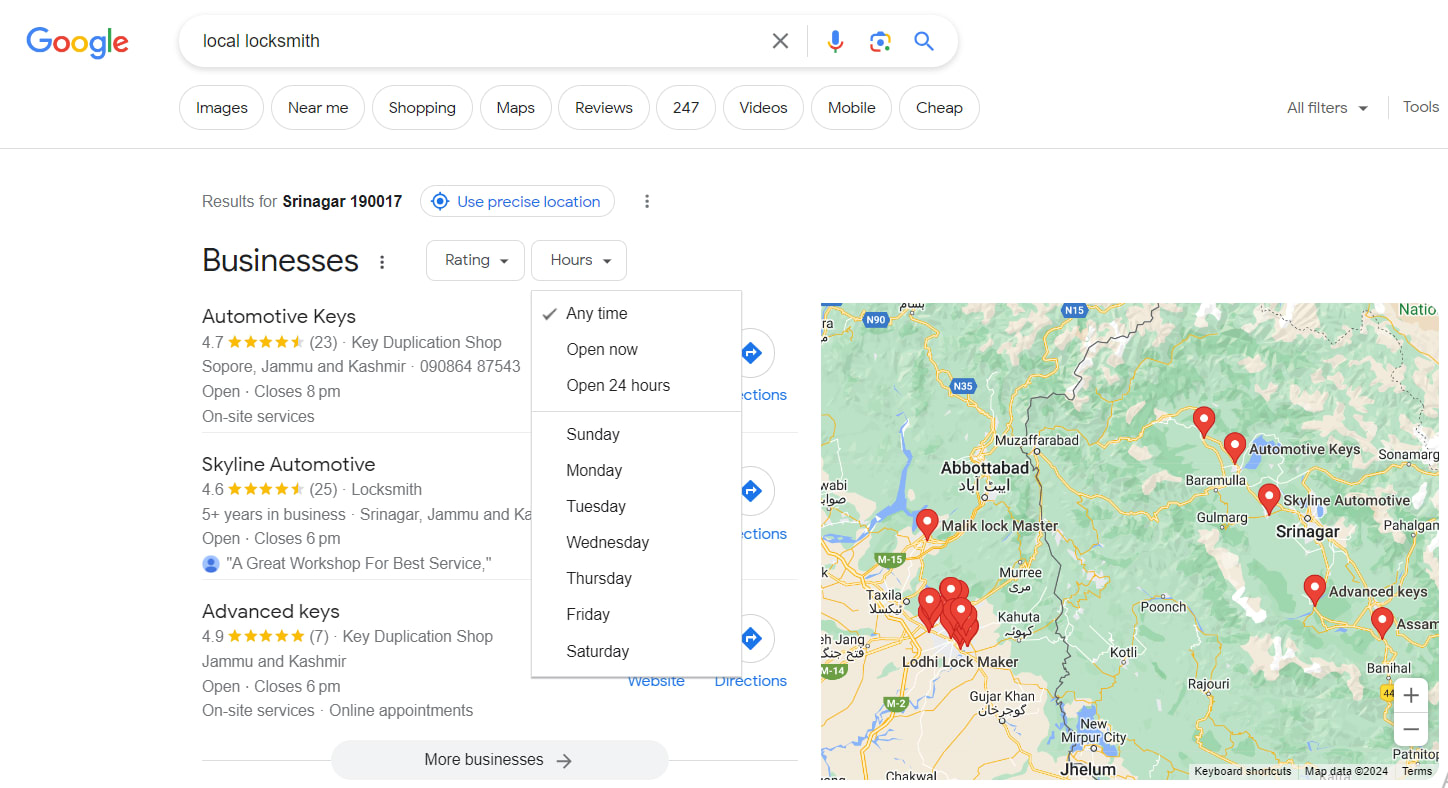Screen dimensions: 1448x788
Task: Choose Open now in Hours menu
Action: [x=636, y=349]
